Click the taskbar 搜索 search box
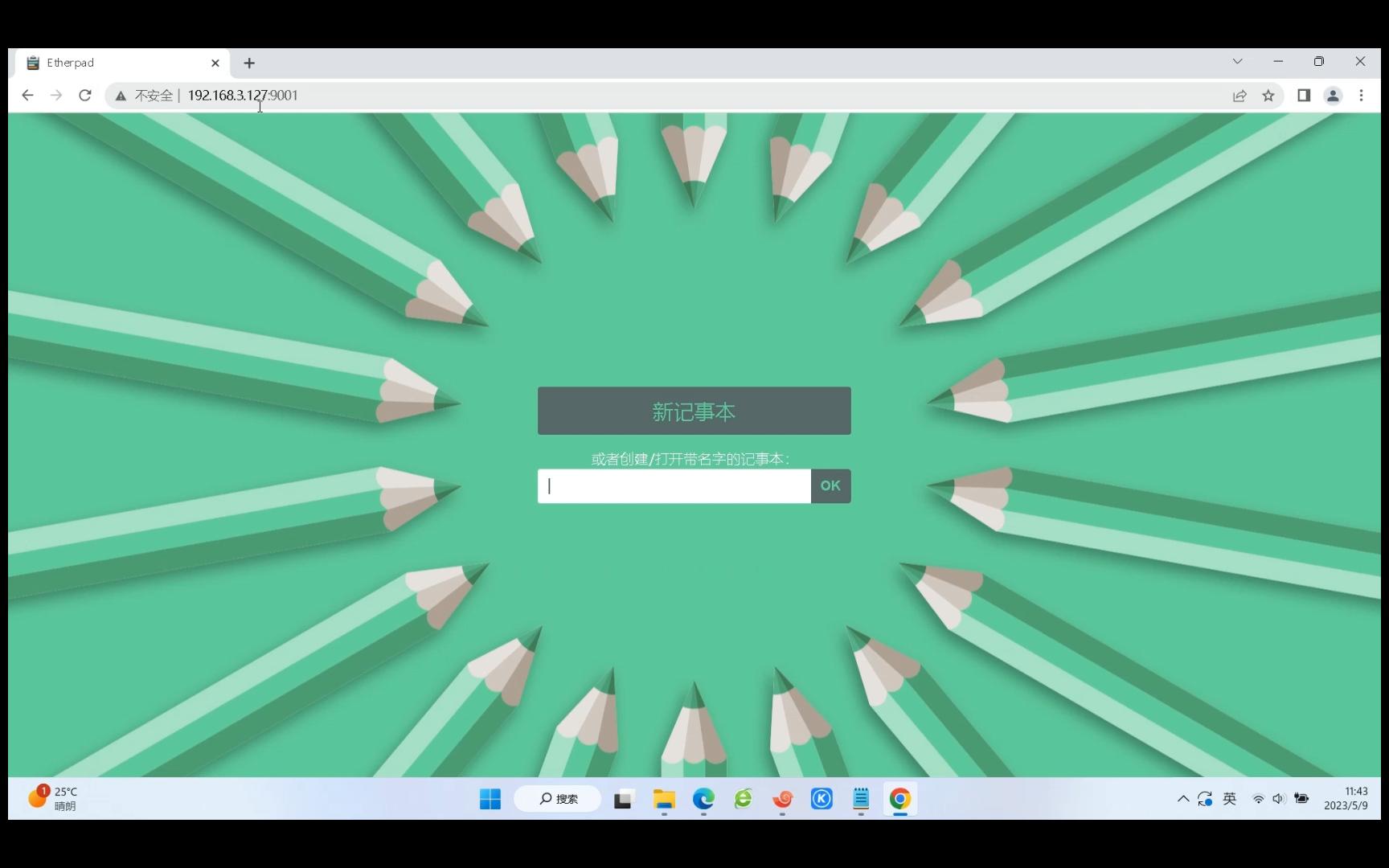The image size is (1389, 868). (558, 799)
